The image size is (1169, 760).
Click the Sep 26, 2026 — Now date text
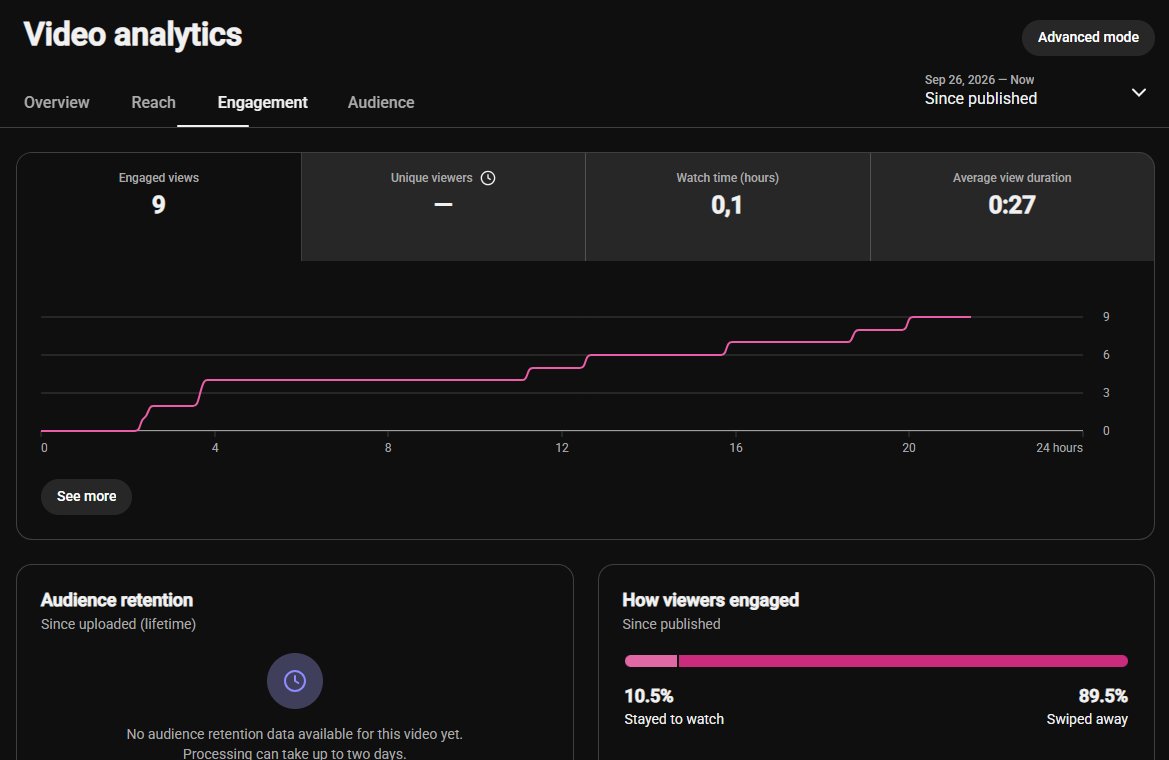click(x=979, y=80)
